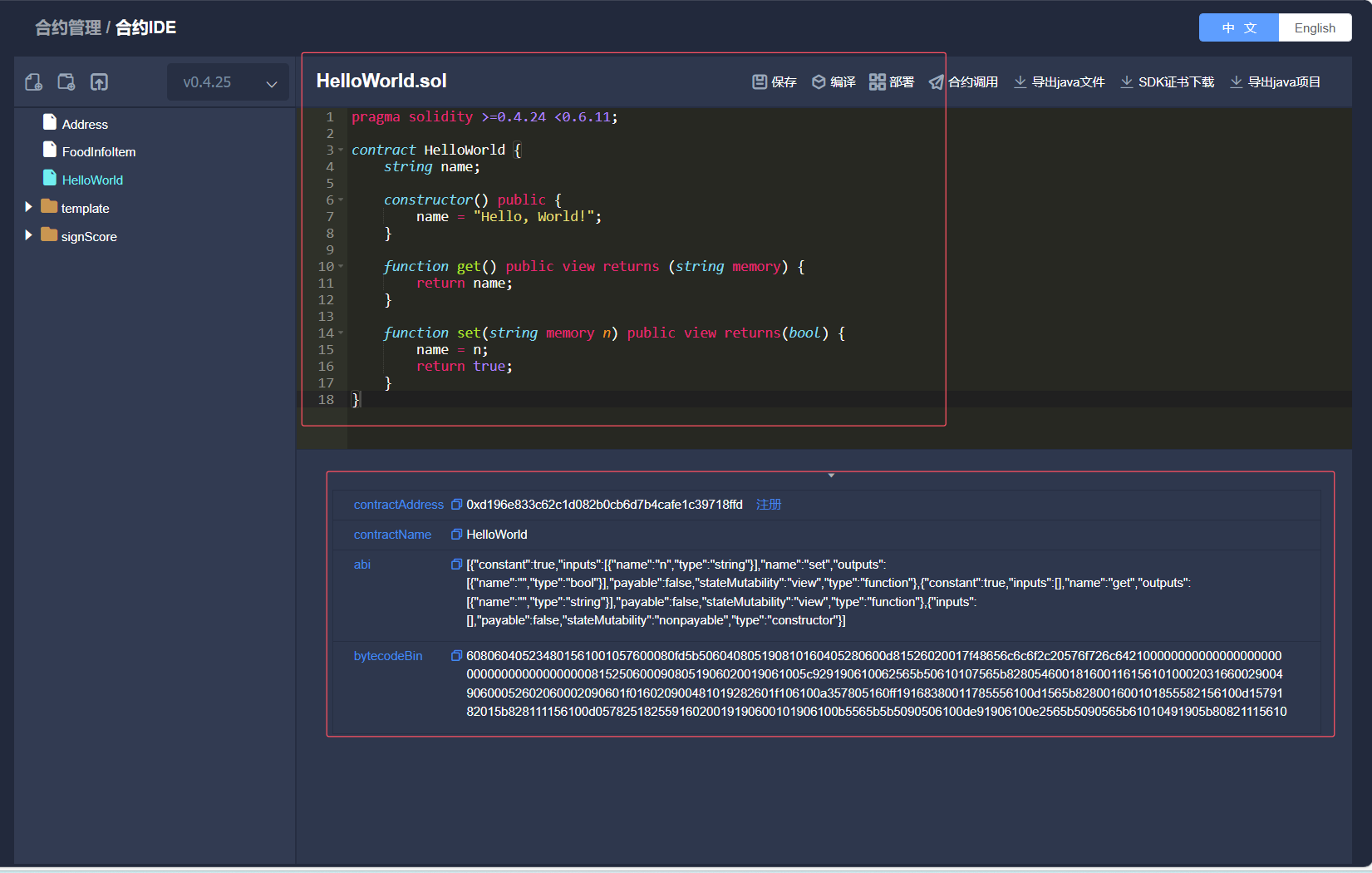Click 导出java项目 export project button
Screen dimensions: 1372x873
pos(1275,81)
